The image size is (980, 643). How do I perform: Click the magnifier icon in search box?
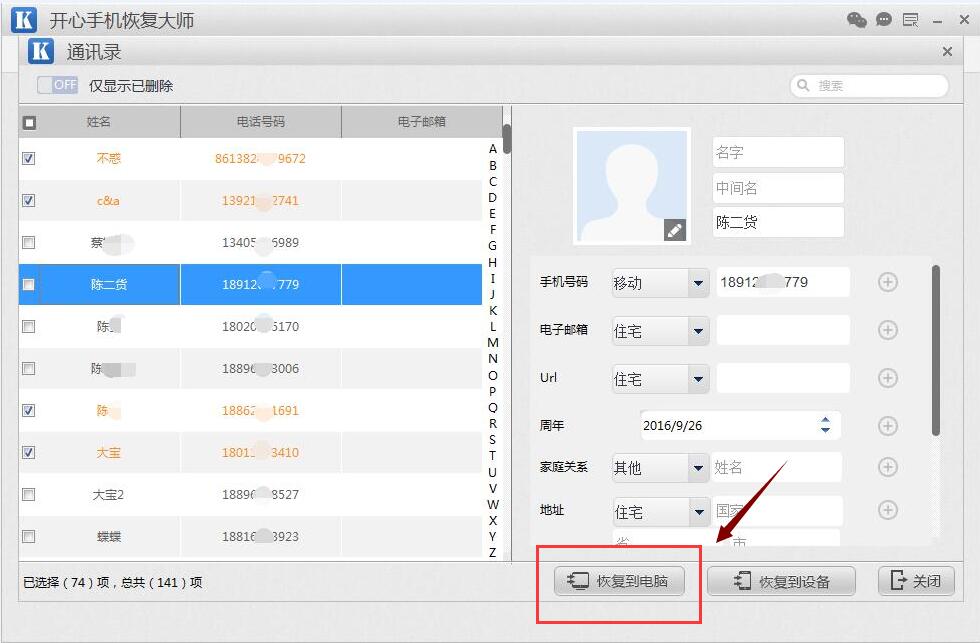pos(803,86)
